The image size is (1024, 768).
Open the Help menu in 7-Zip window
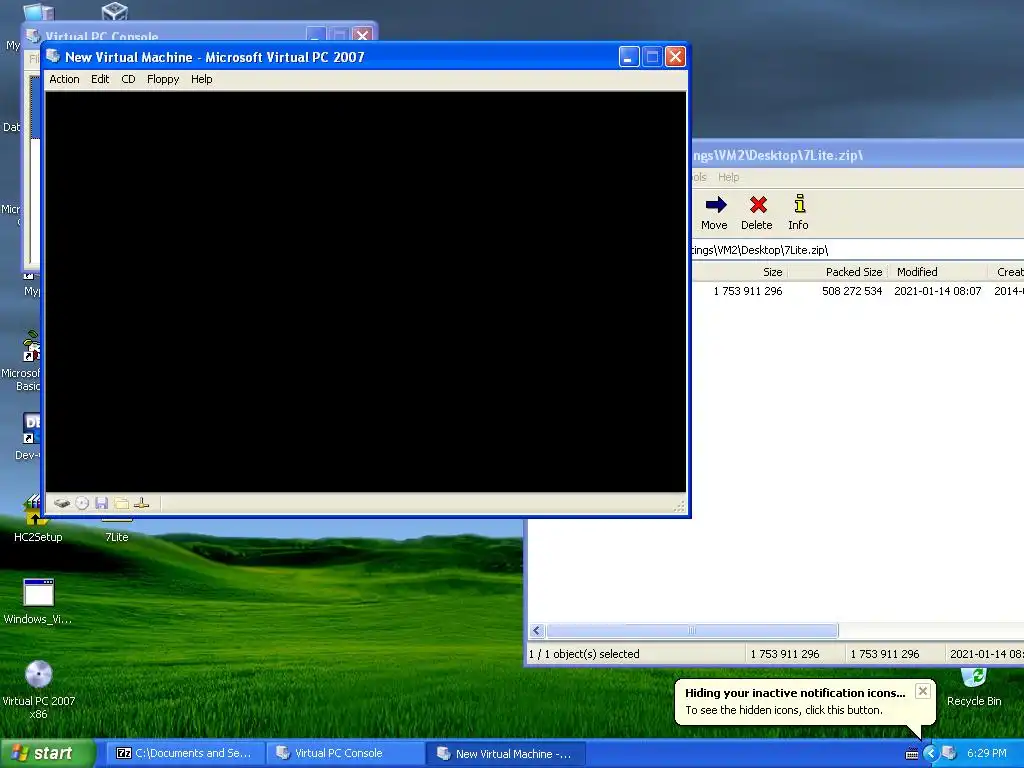[728, 177]
